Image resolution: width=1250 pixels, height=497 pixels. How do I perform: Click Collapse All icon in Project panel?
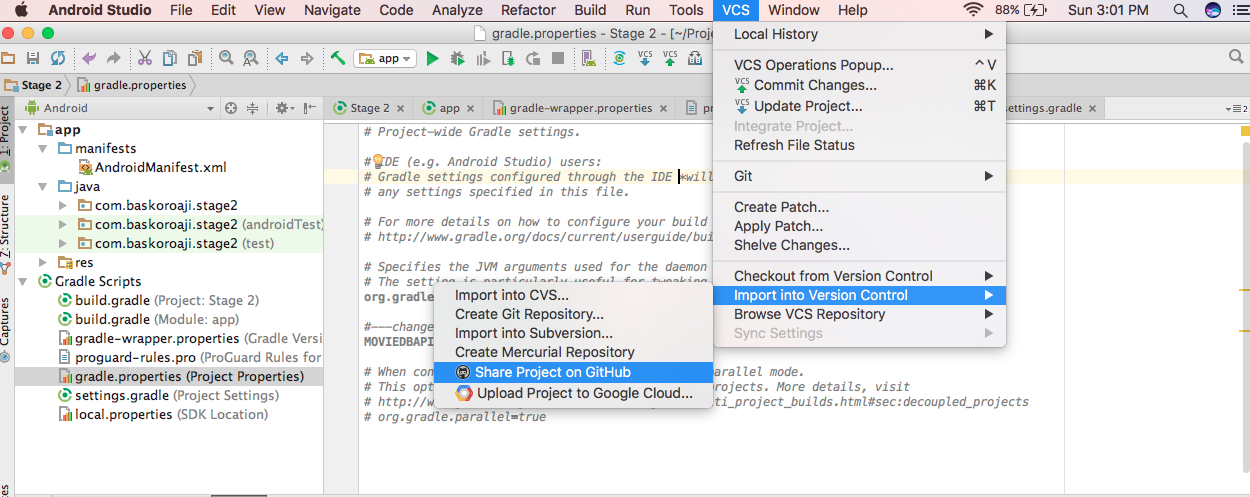[253, 108]
